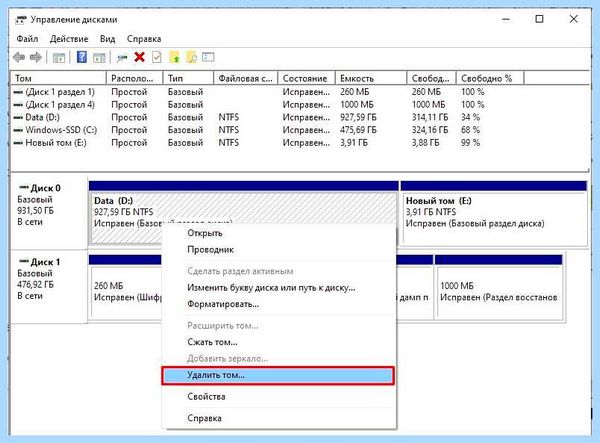Click the 927,59 ГБ capacity cell
600x443 pixels.
[358, 117]
